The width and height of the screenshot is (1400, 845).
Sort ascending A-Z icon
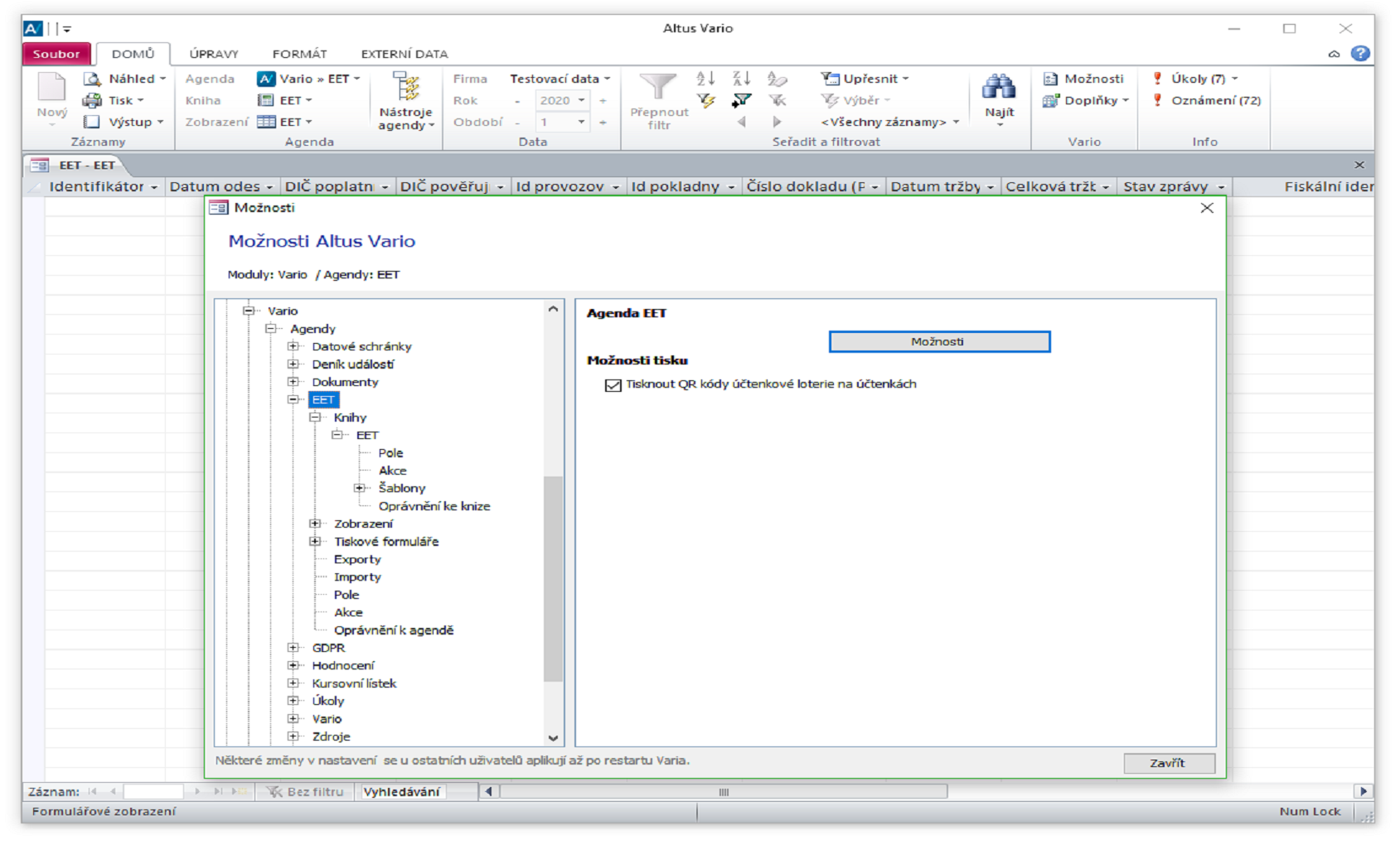705,79
